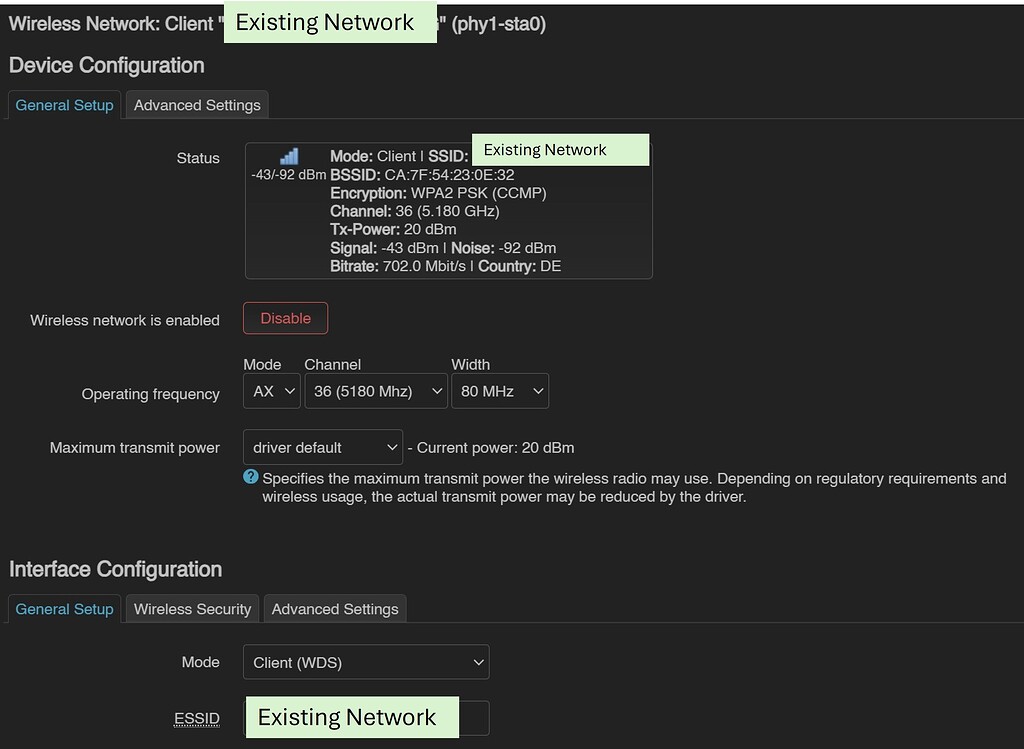Switch to Advanced Settings tab under Device Configuration
Viewport: 1024px width, 749px height.
point(196,104)
